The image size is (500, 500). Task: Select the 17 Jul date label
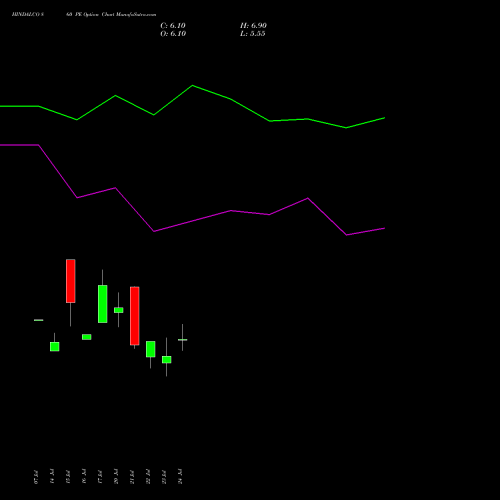(100, 476)
